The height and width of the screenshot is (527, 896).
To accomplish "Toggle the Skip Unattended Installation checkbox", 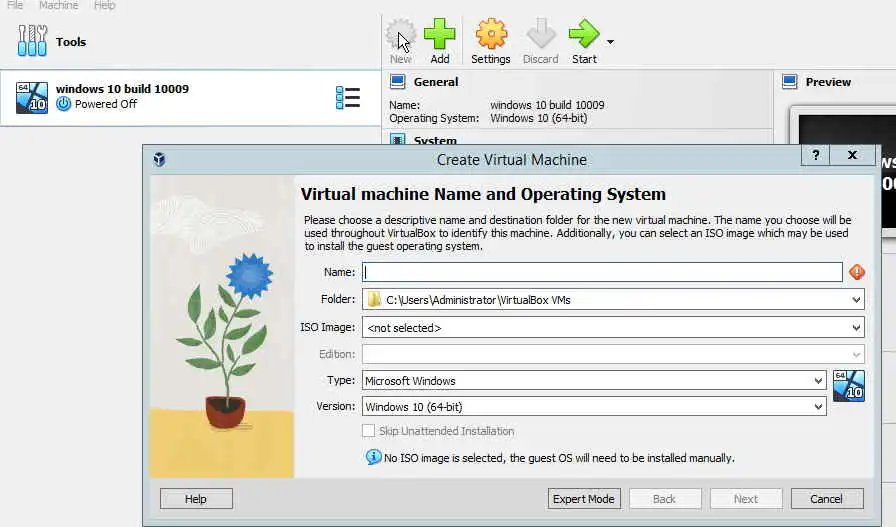I will click(369, 431).
